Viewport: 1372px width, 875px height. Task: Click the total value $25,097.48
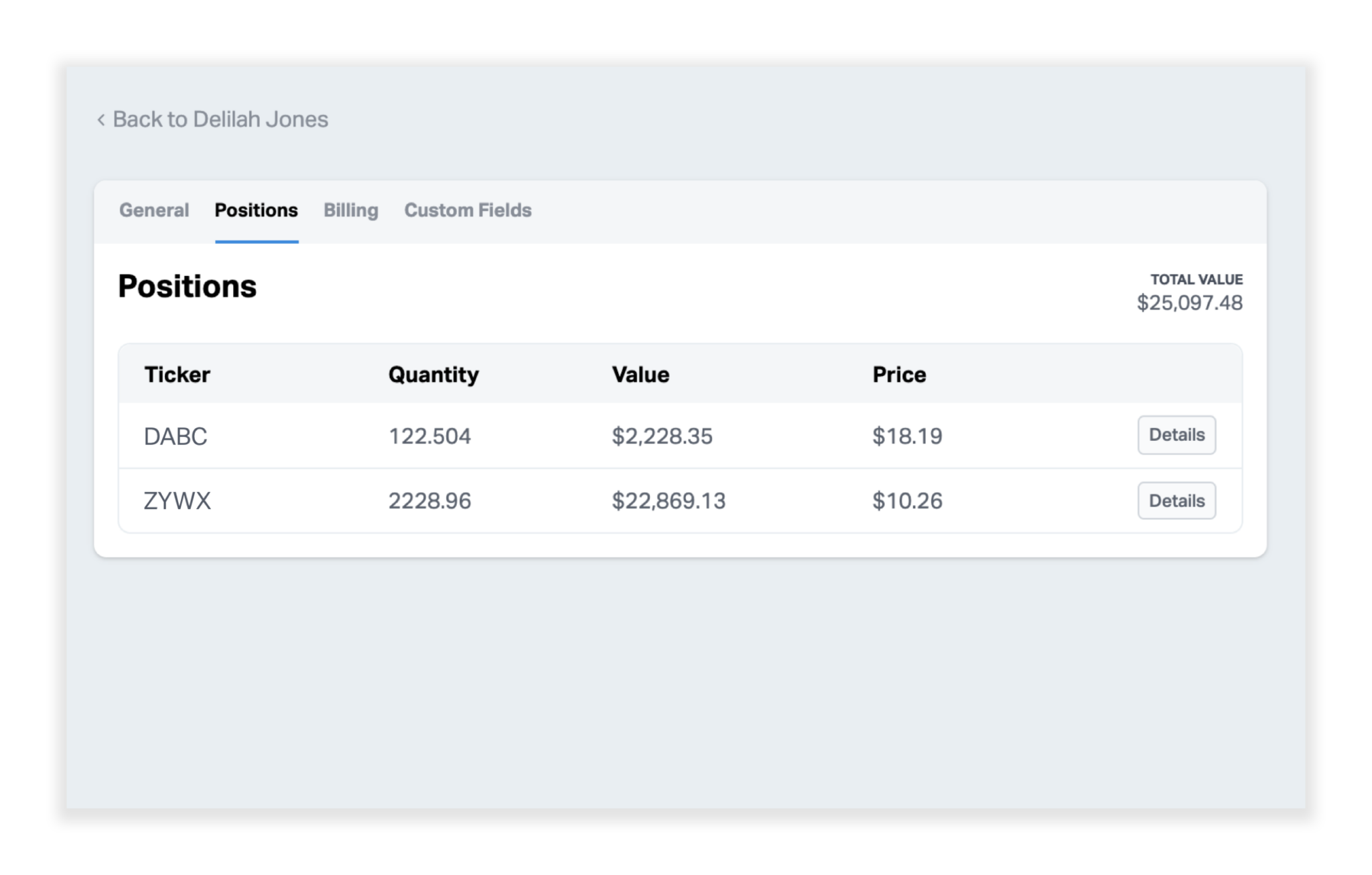(x=1188, y=304)
